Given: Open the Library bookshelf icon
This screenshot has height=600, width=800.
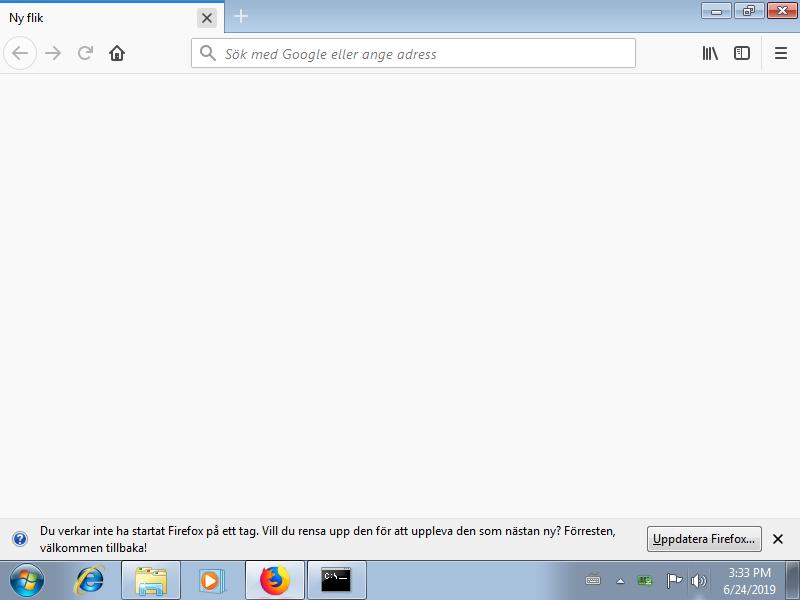Looking at the screenshot, I should point(710,53).
